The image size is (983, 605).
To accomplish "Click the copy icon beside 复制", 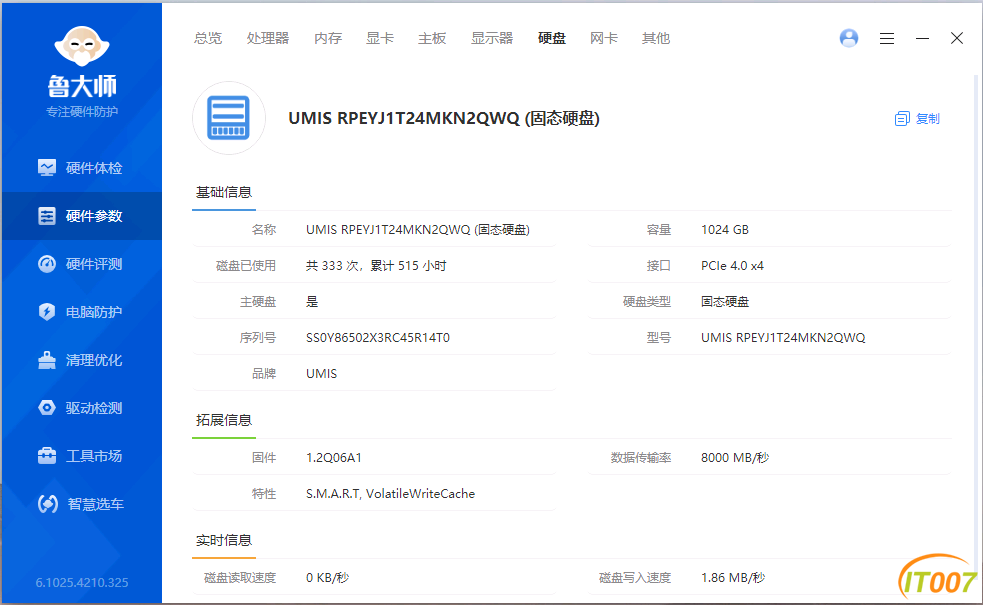I will [x=902, y=118].
